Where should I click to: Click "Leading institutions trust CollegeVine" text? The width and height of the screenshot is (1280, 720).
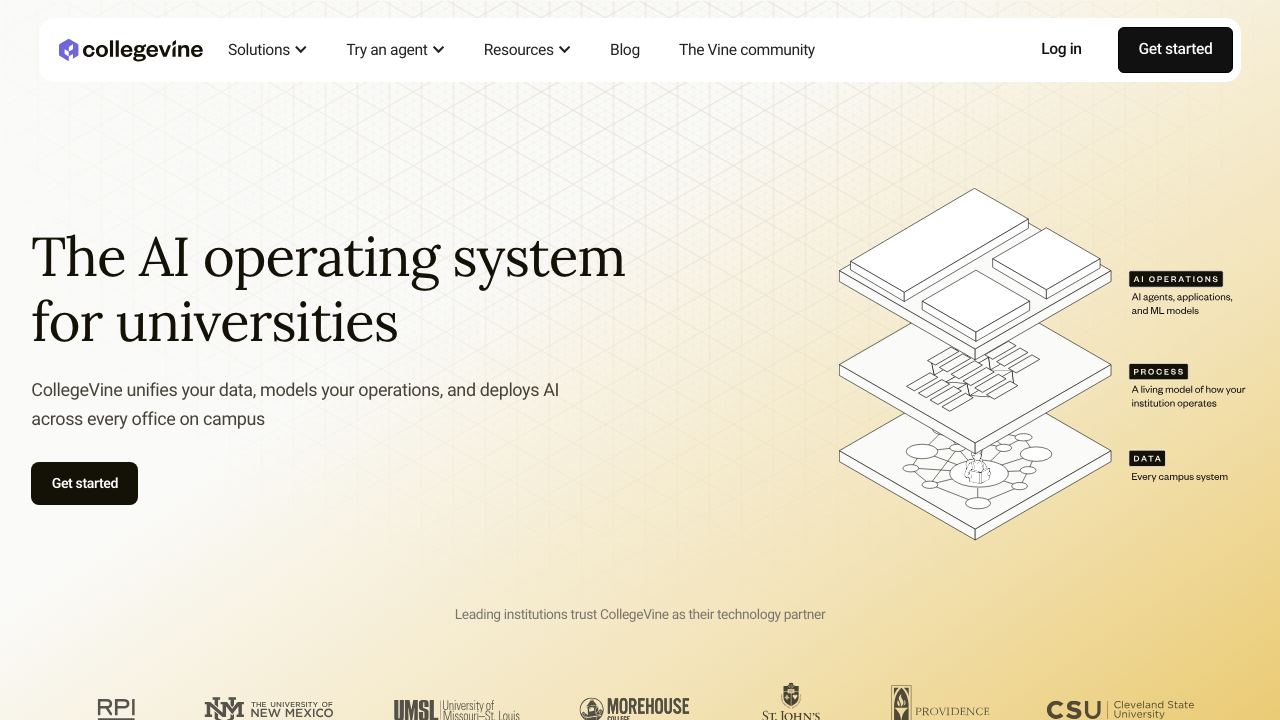coord(640,614)
